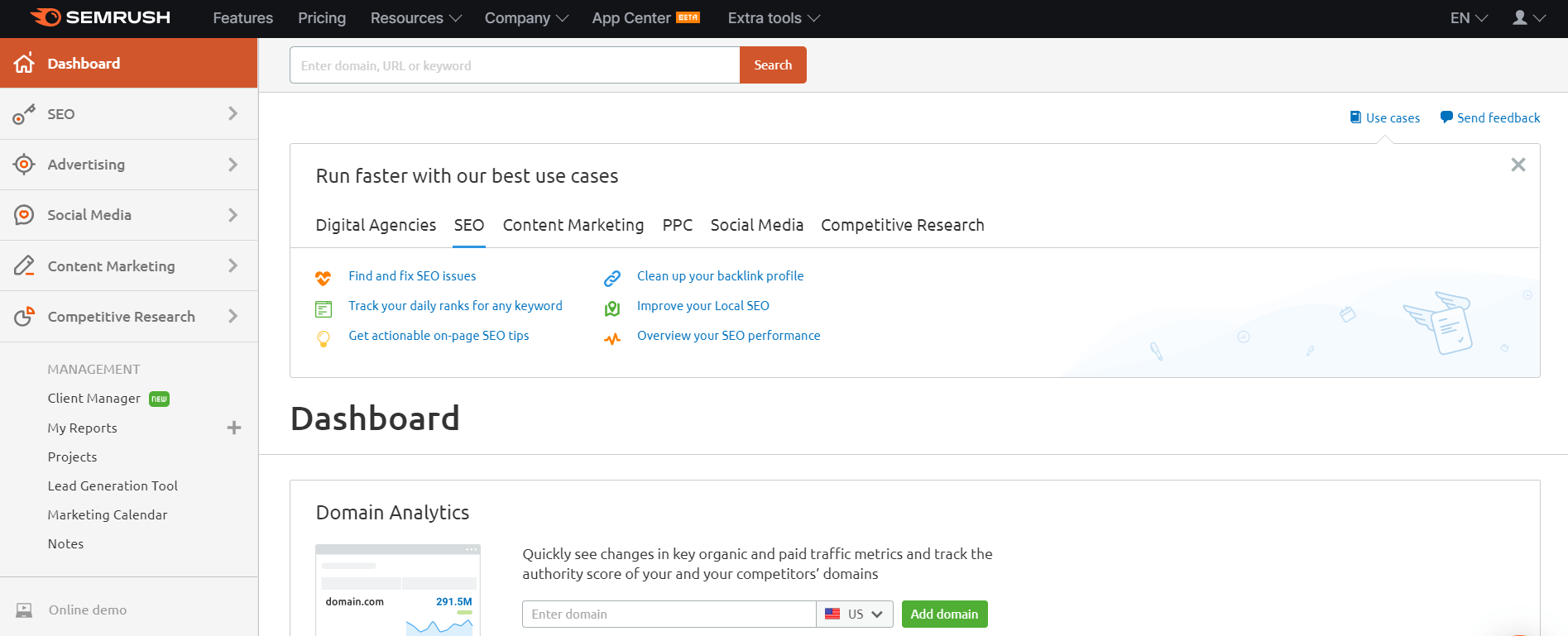Open Lead Generation Tool
The image size is (1568, 636).
point(113,485)
